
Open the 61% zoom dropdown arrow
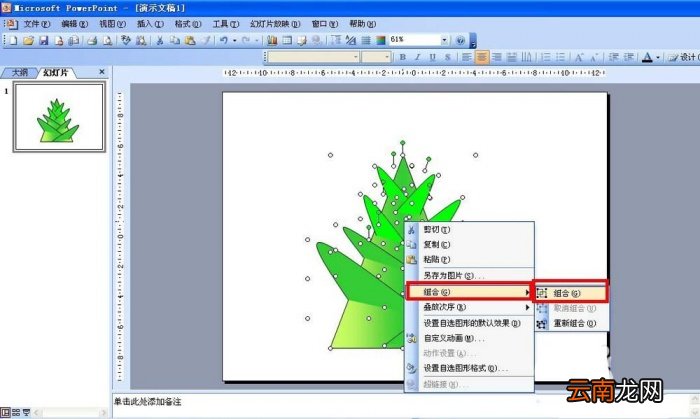444,41
